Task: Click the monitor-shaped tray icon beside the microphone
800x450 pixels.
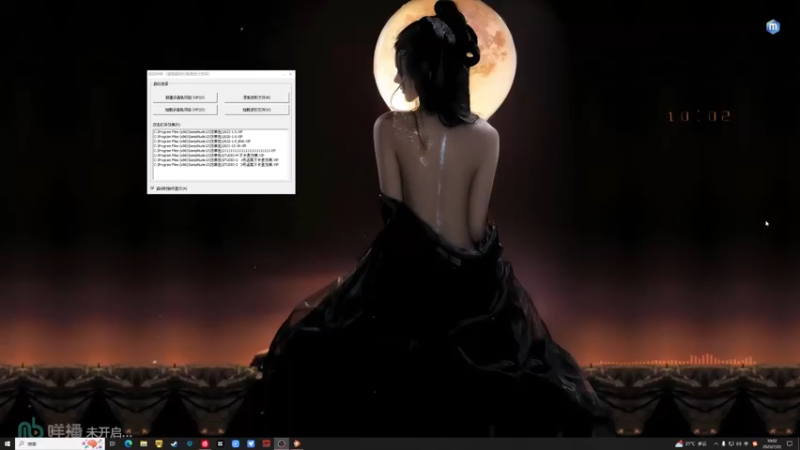Action: 731,444
